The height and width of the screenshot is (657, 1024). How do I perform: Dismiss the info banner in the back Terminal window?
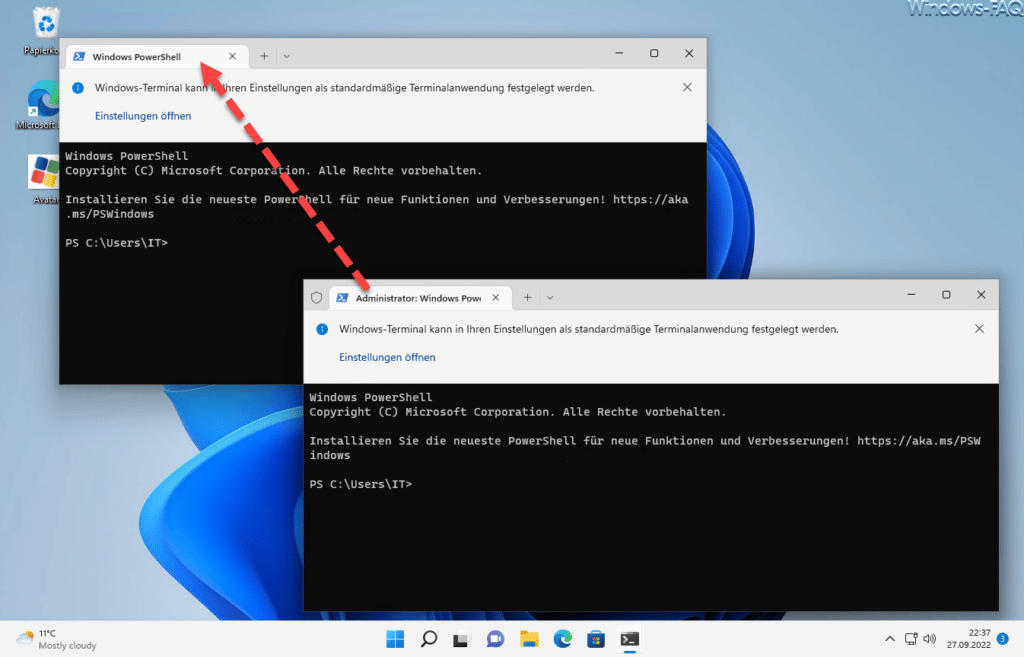[x=687, y=88]
